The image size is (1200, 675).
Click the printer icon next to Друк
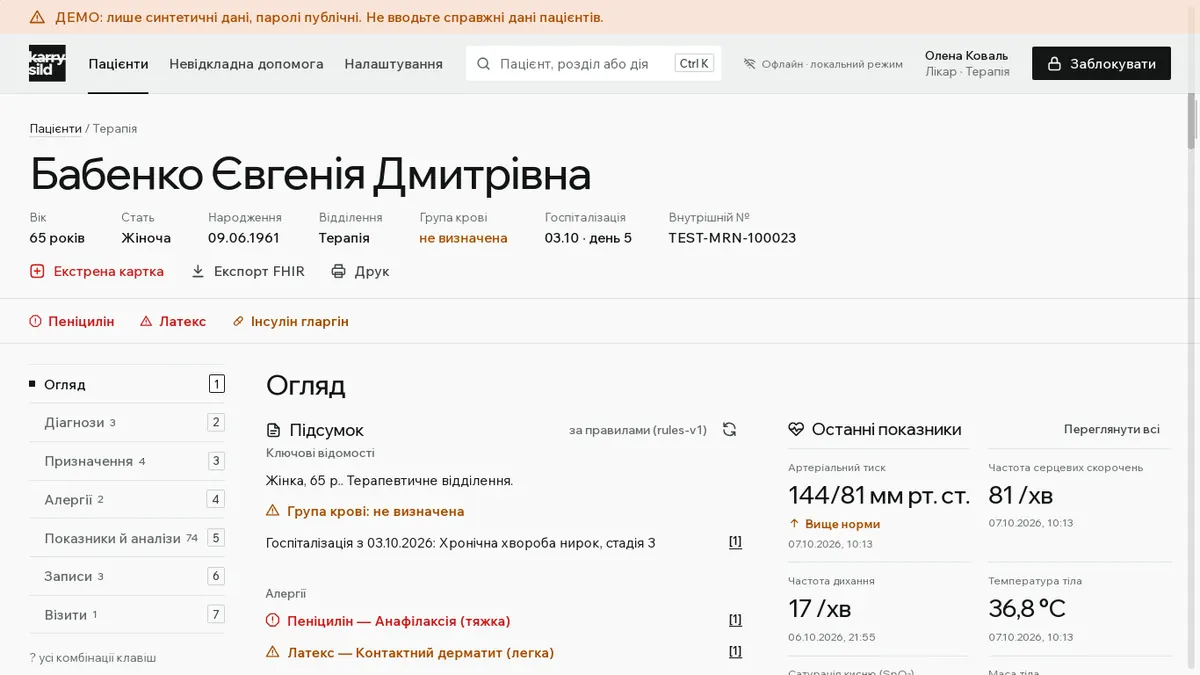[x=339, y=271]
